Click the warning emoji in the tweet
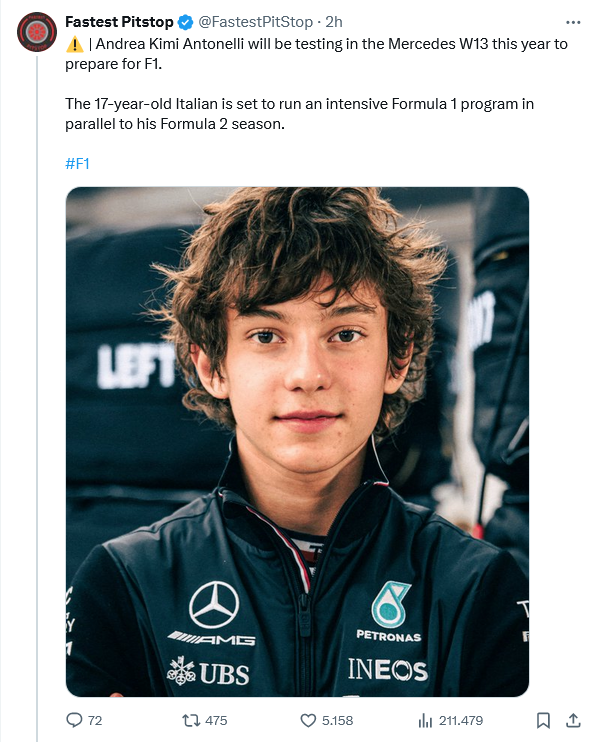 pos(74,44)
